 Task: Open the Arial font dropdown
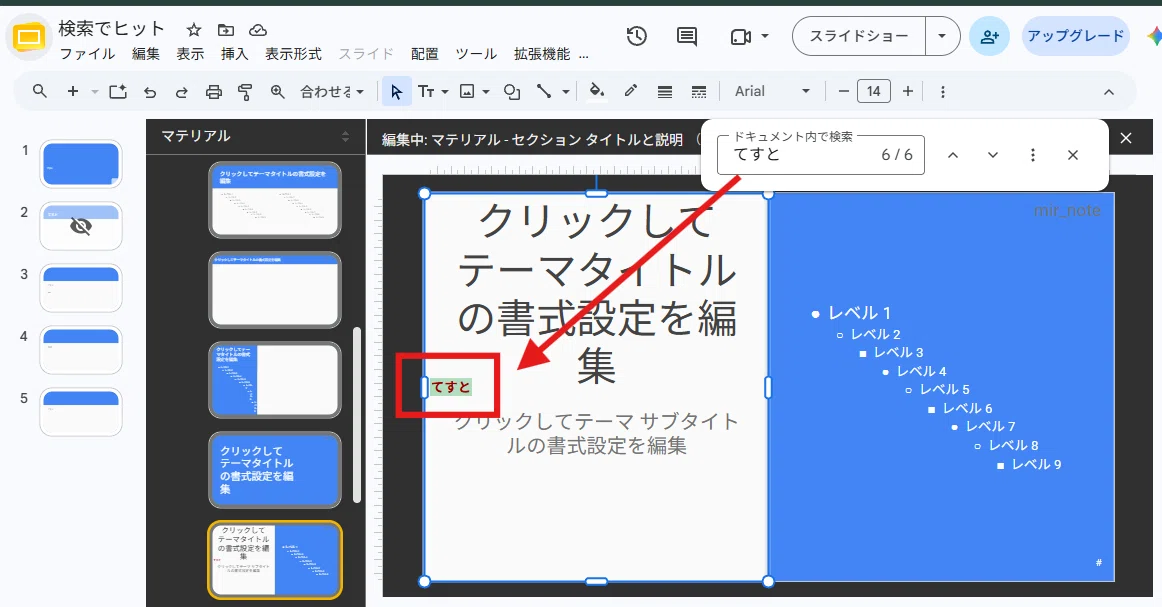pyautogui.click(x=772, y=91)
